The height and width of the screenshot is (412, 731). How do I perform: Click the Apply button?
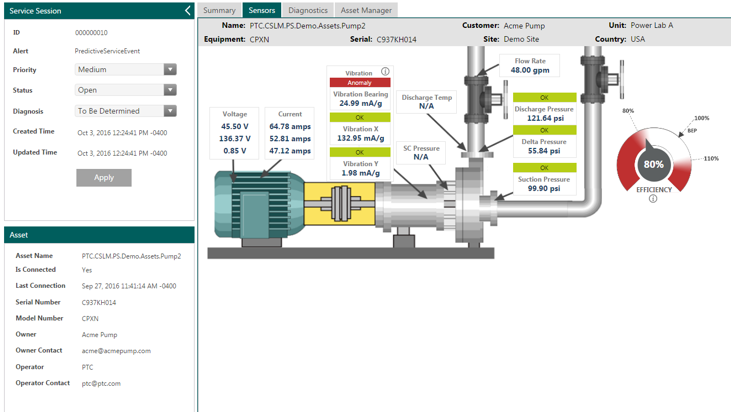tap(104, 178)
